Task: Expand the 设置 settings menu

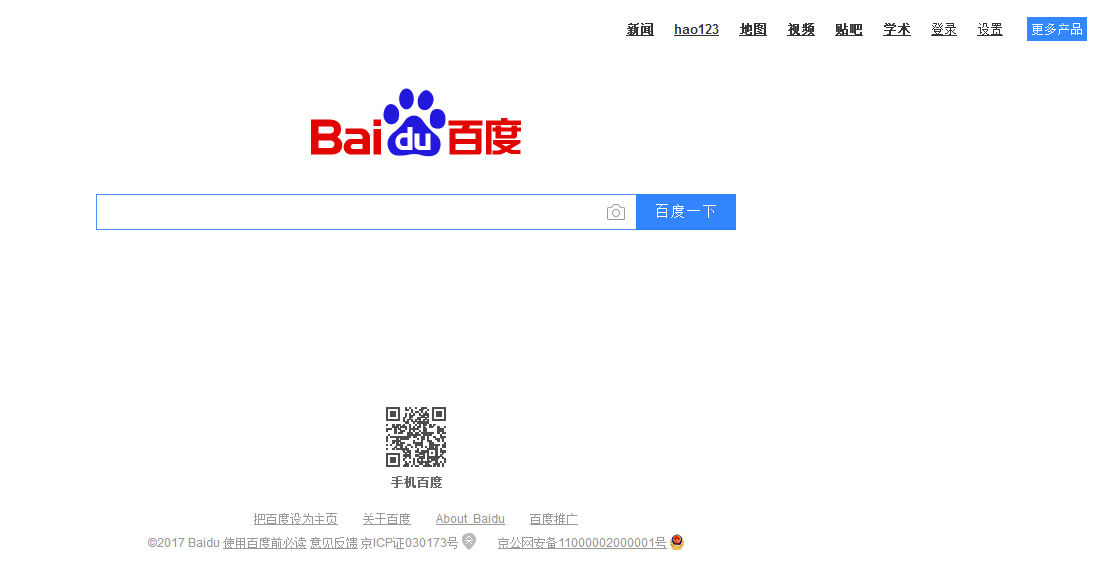Action: [x=990, y=29]
